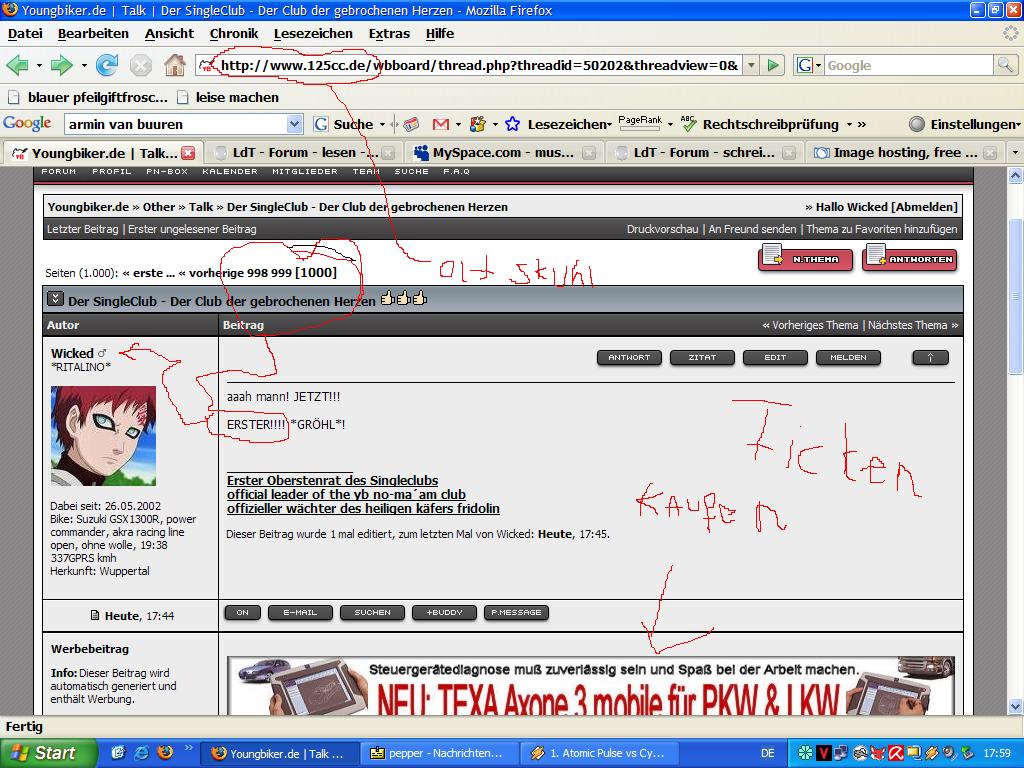The width and height of the screenshot is (1024, 768).
Task: Click the EDIT post button
Action: [x=775, y=357]
